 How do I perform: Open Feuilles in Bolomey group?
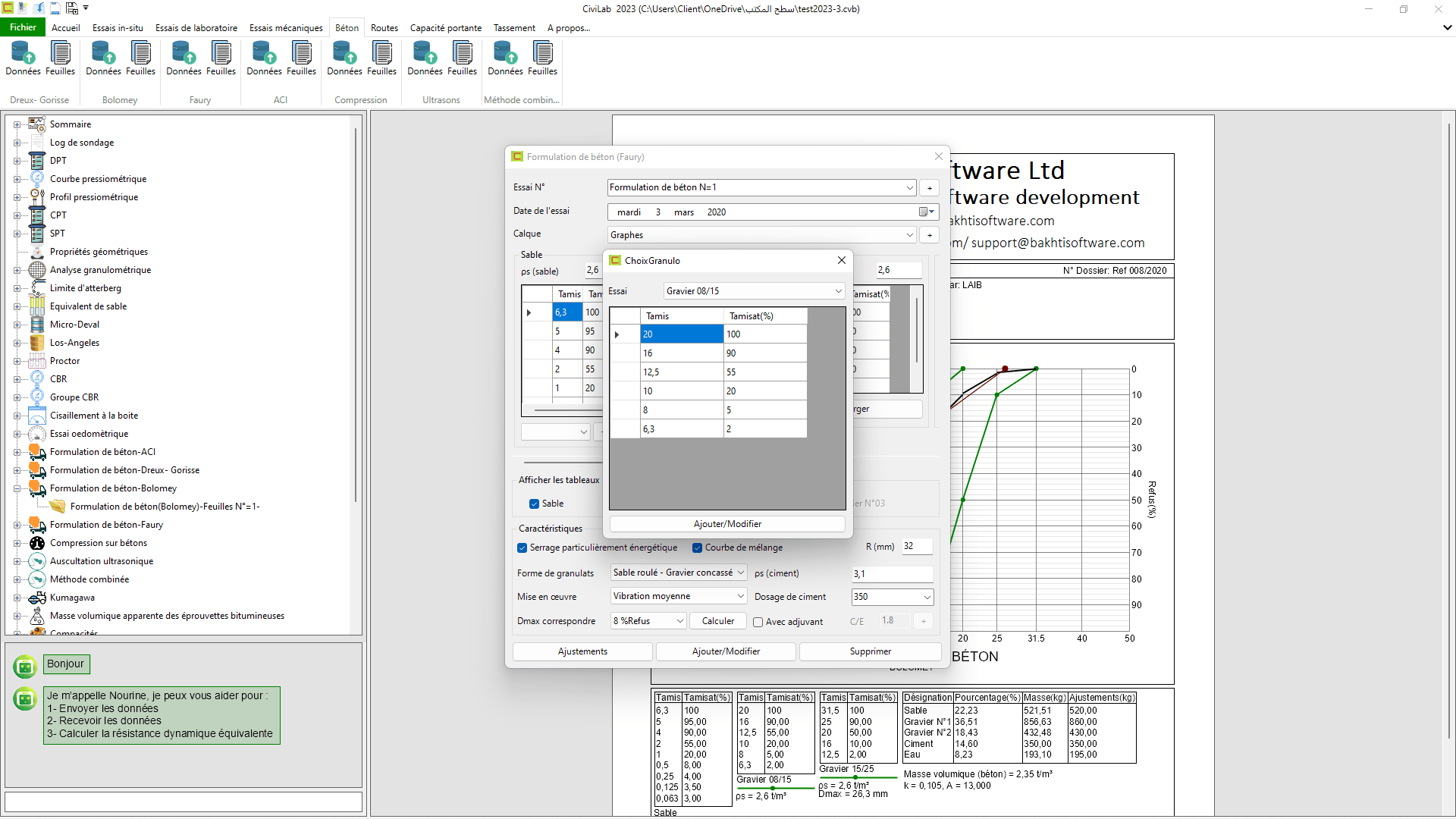coord(140,59)
